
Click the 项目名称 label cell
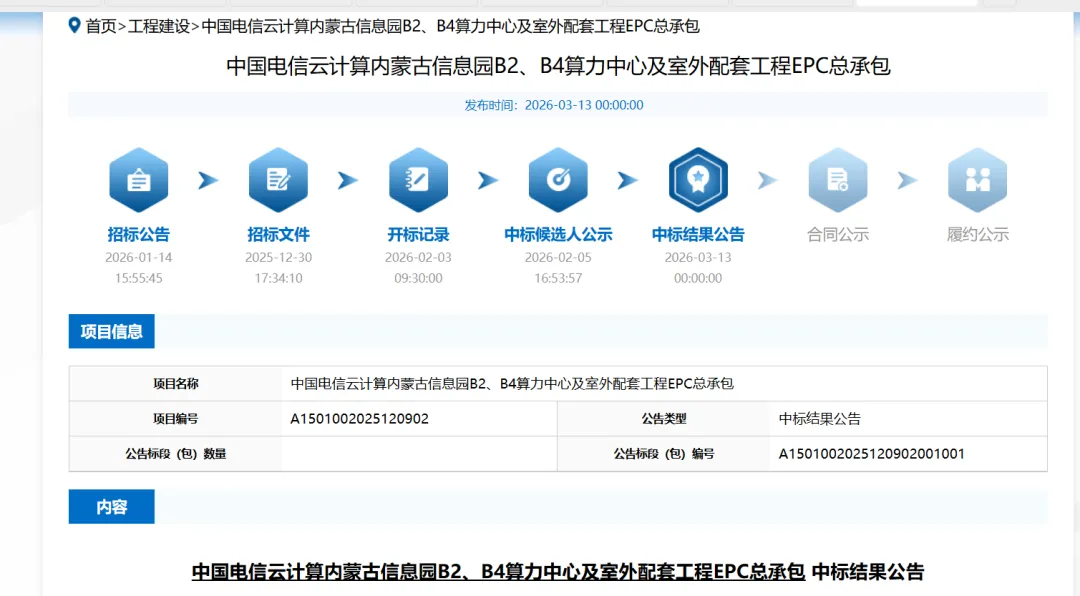coord(176,384)
